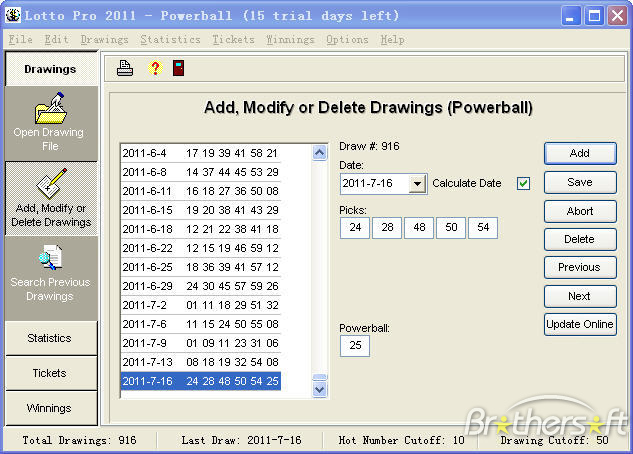Click the Add button
The width and height of the screenshot is (633, 454).
click(x=580, y=153)
